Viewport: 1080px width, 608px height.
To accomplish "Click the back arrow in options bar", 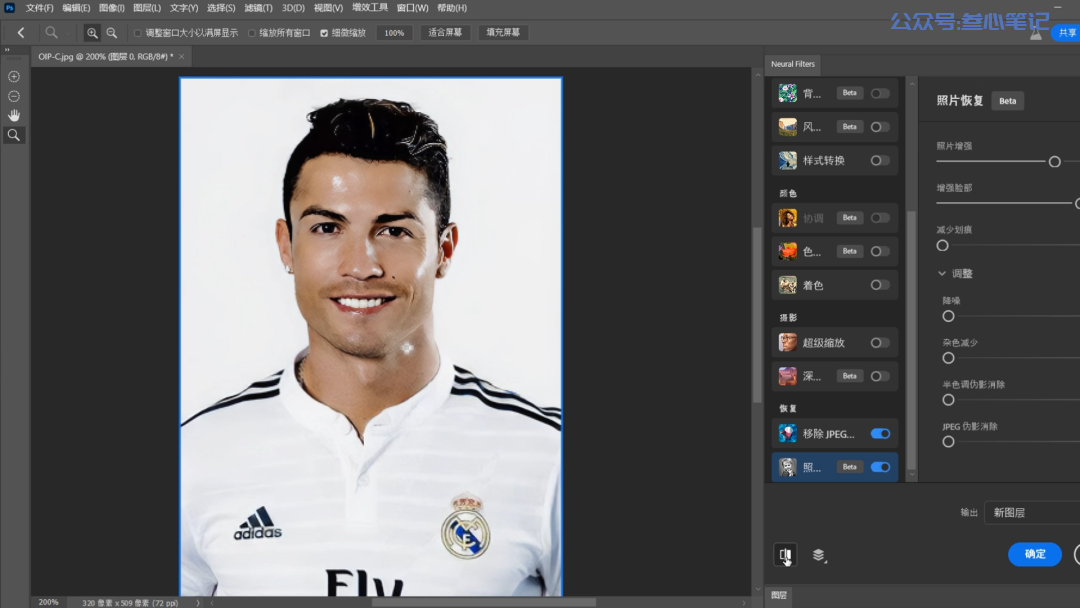I will 21,33.
